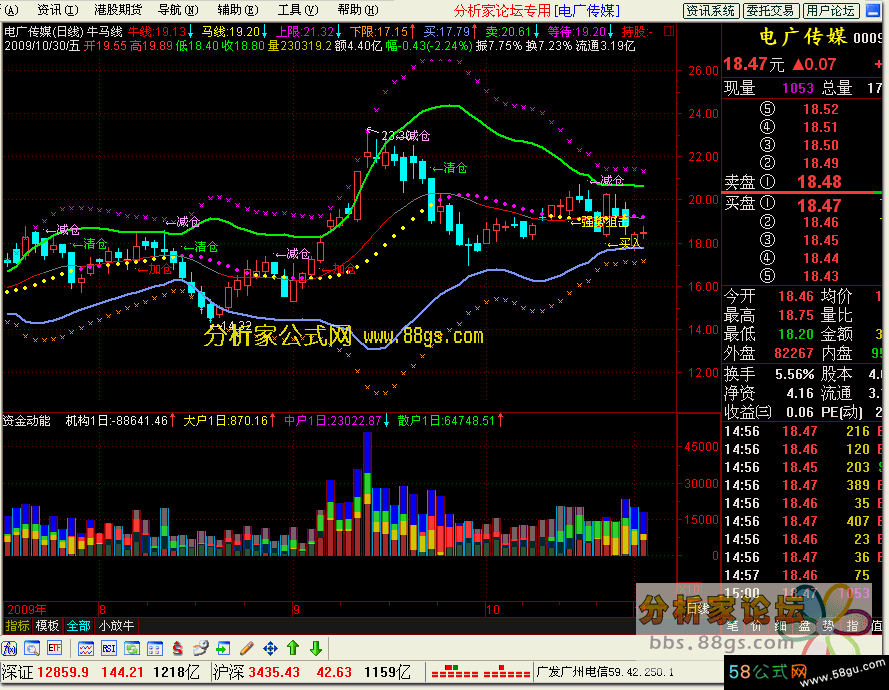Viewport: 889px width, 690px height.
Task: Click the blue four-way move arrows icon
Action: click(x=270, y=648)
